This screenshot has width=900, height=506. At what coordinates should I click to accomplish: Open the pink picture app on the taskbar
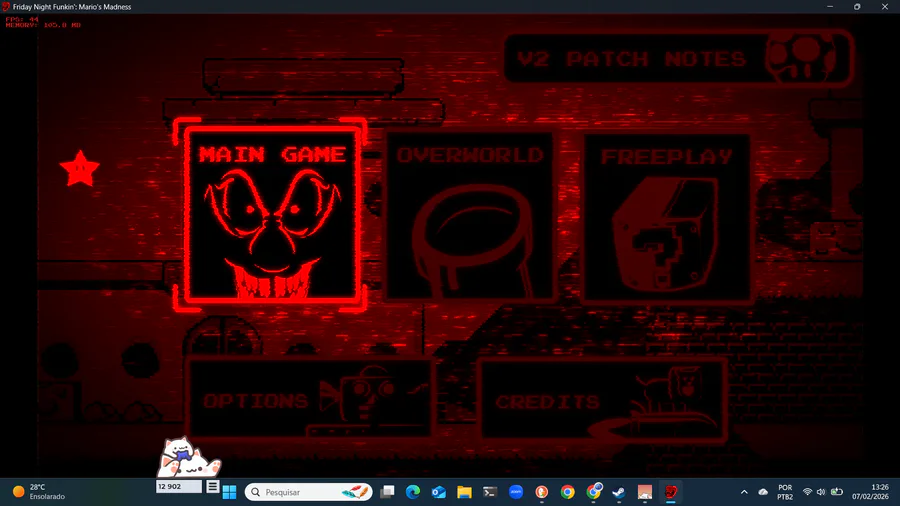point(645,492)
